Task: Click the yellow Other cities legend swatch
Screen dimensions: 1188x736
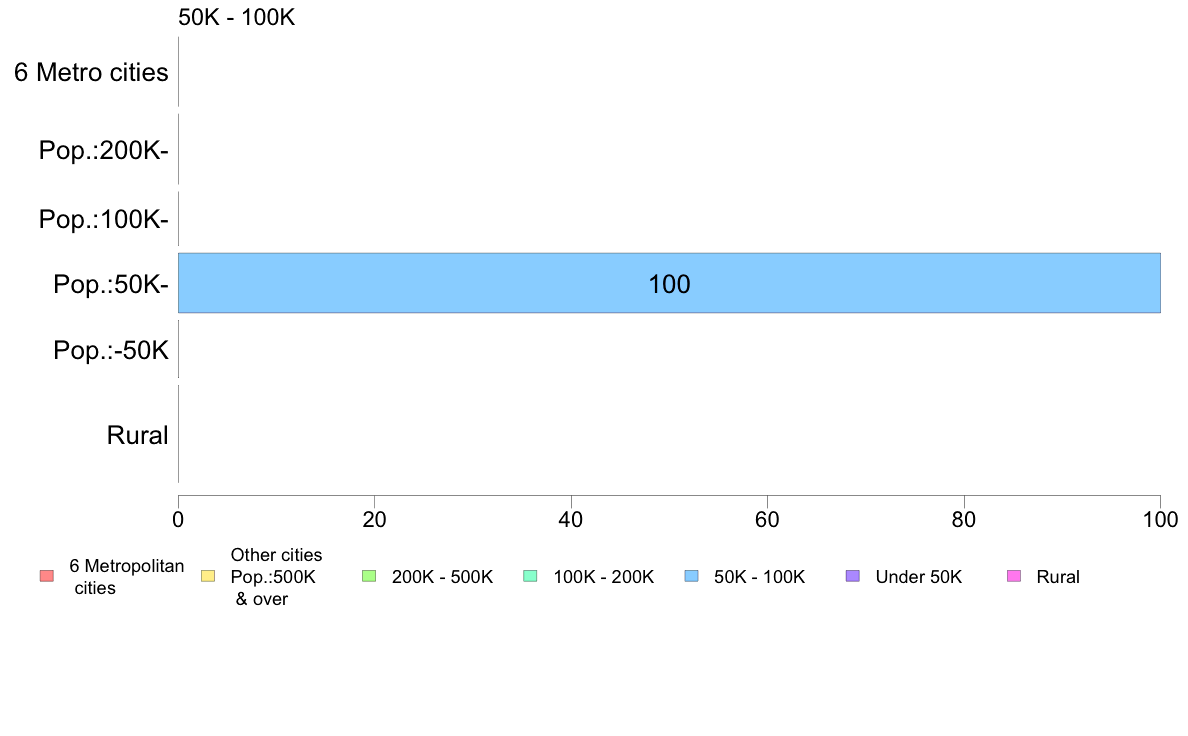Action: [x=208, y=576]
